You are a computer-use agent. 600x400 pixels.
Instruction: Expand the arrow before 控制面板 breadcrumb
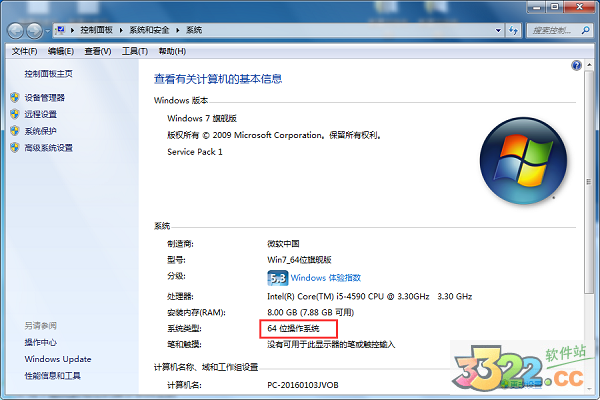[72, 30]
